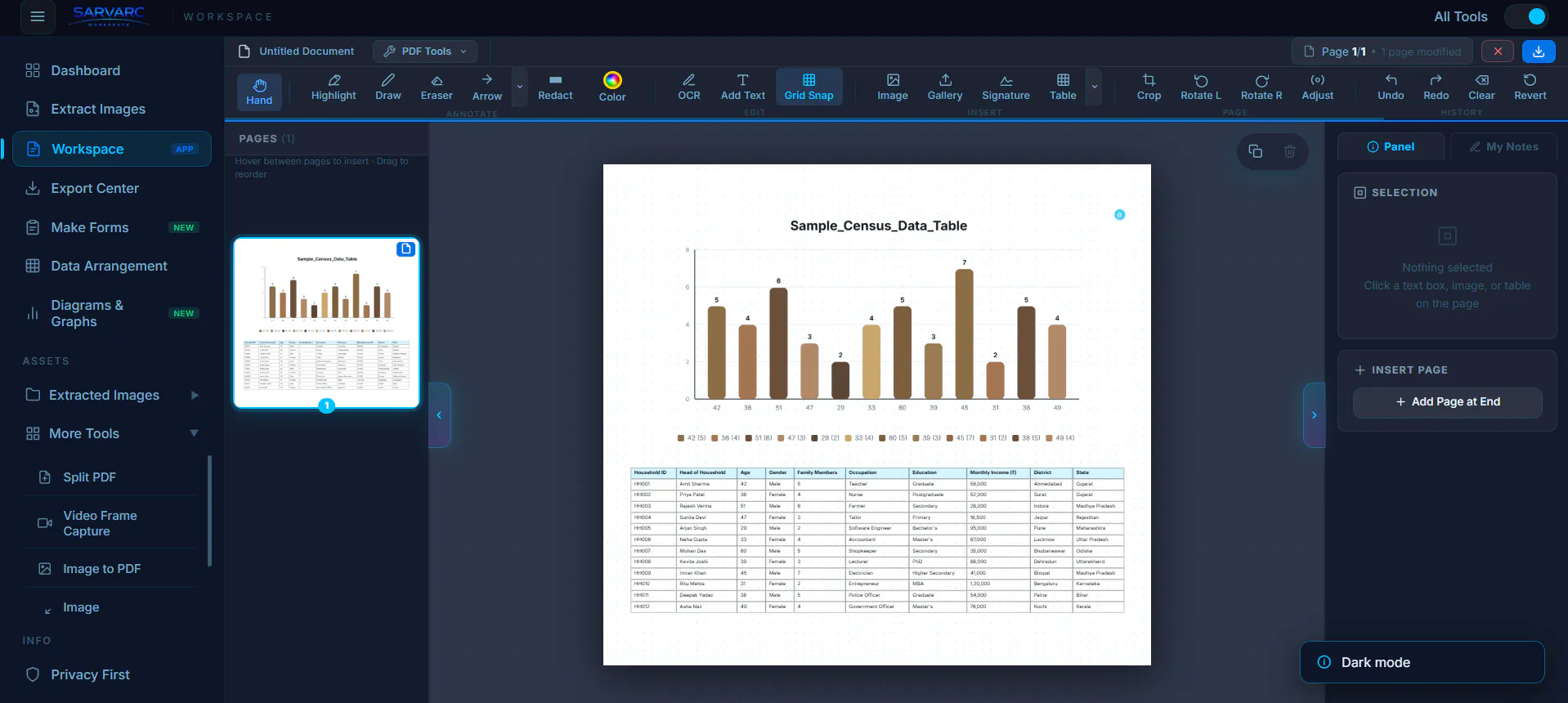Click the blue download button

pyautogui.click(x=1539, y=51)
